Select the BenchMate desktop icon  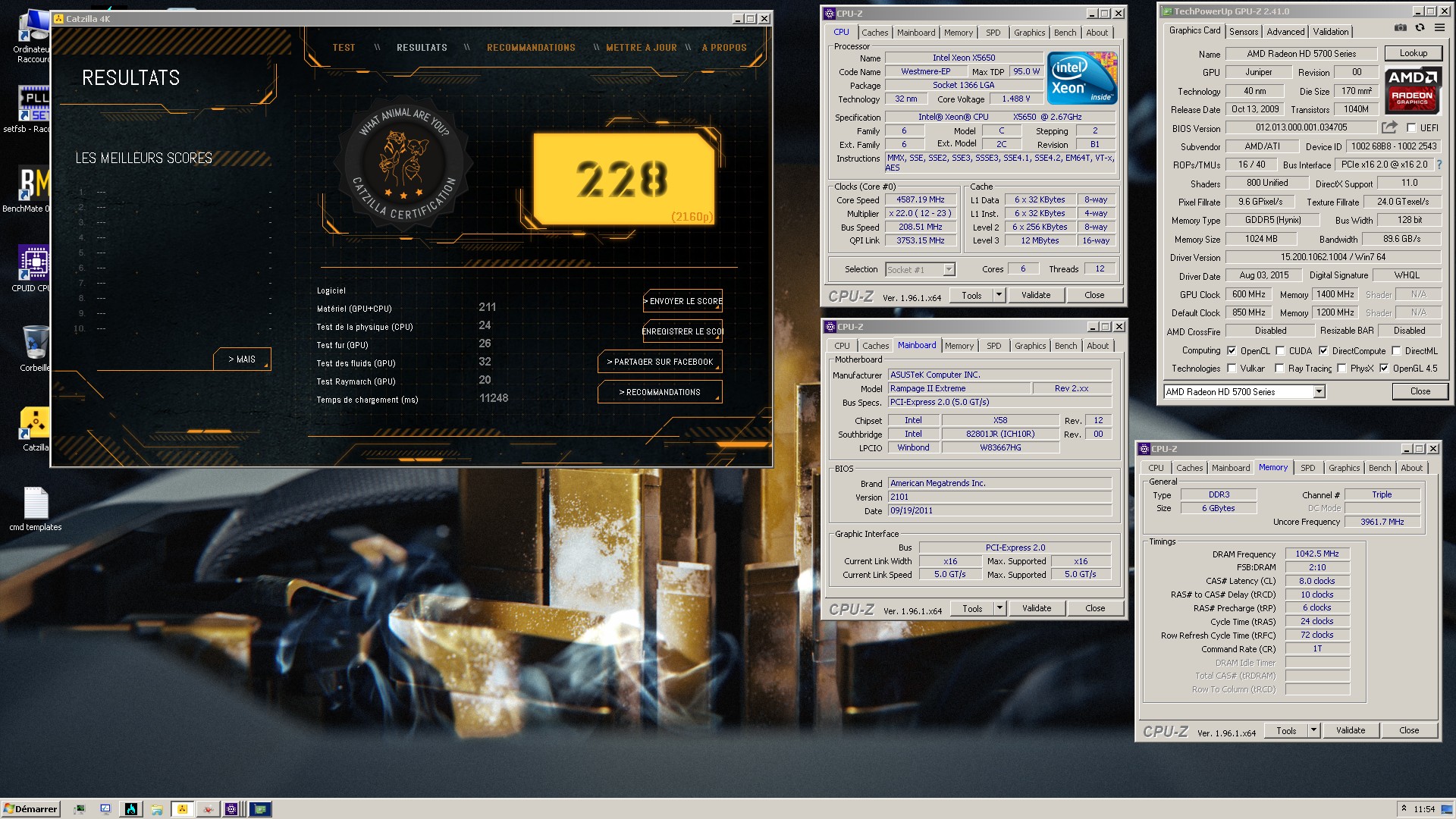tap(34, 190)
